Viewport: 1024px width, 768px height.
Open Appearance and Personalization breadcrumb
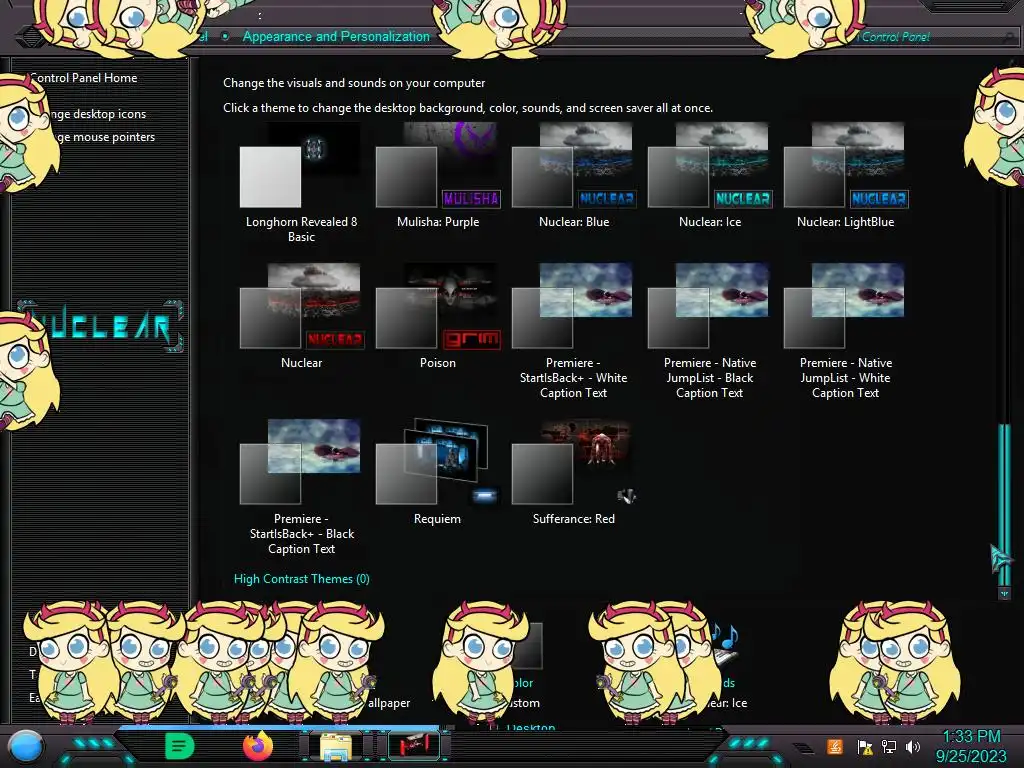coord(336,37)
